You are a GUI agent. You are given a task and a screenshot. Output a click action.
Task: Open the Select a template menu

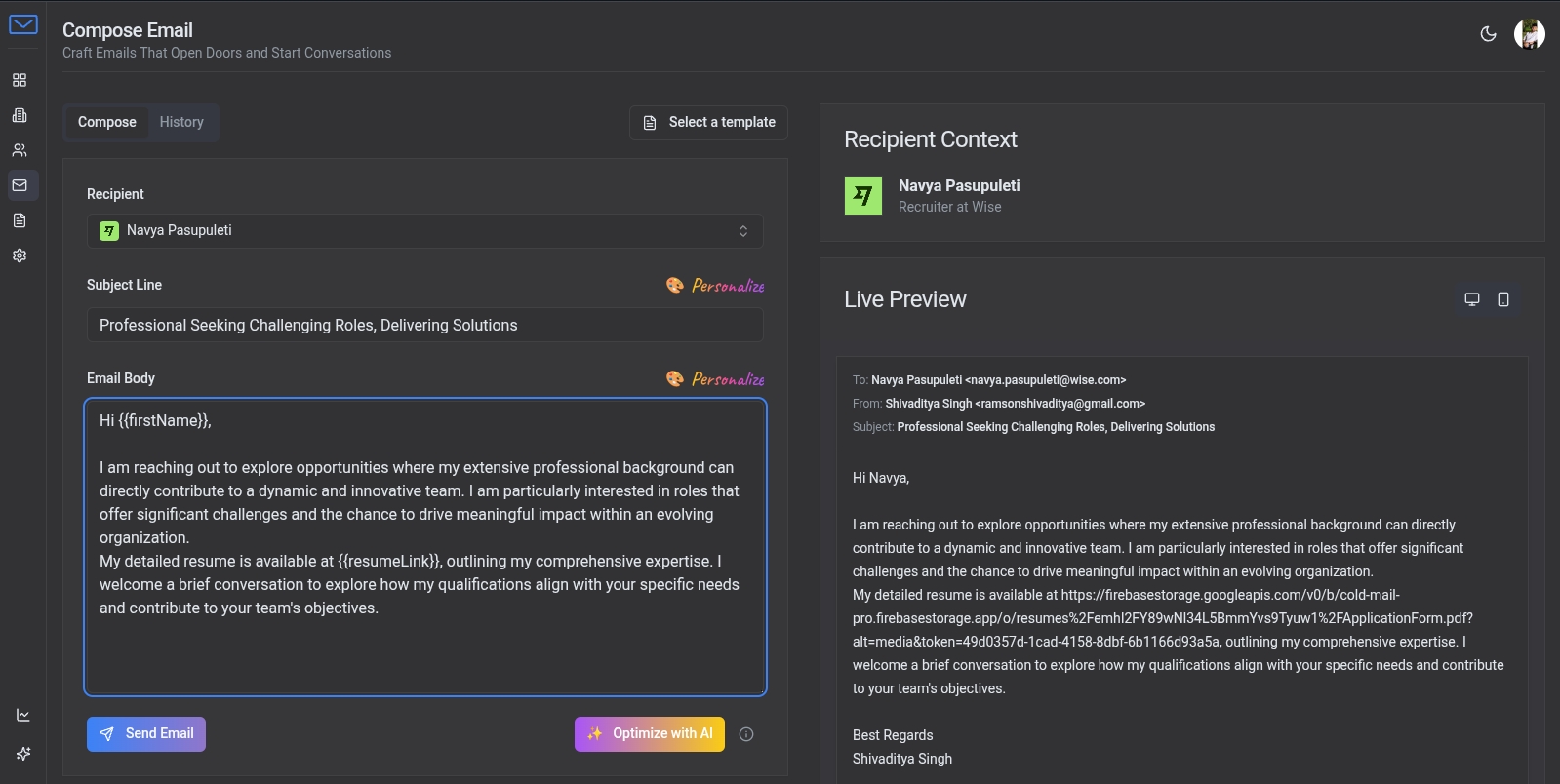coord(708,123)
